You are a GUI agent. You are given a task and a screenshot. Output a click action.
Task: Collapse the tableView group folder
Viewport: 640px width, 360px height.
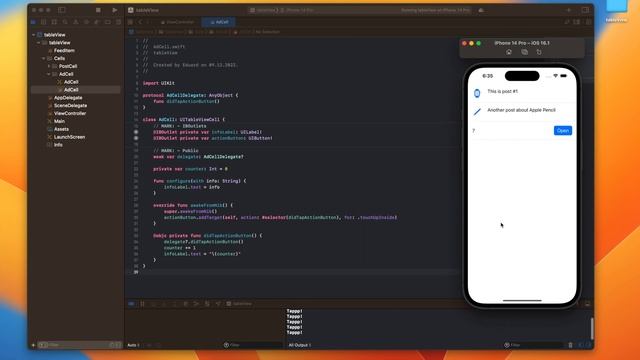(x=39, y=43)
